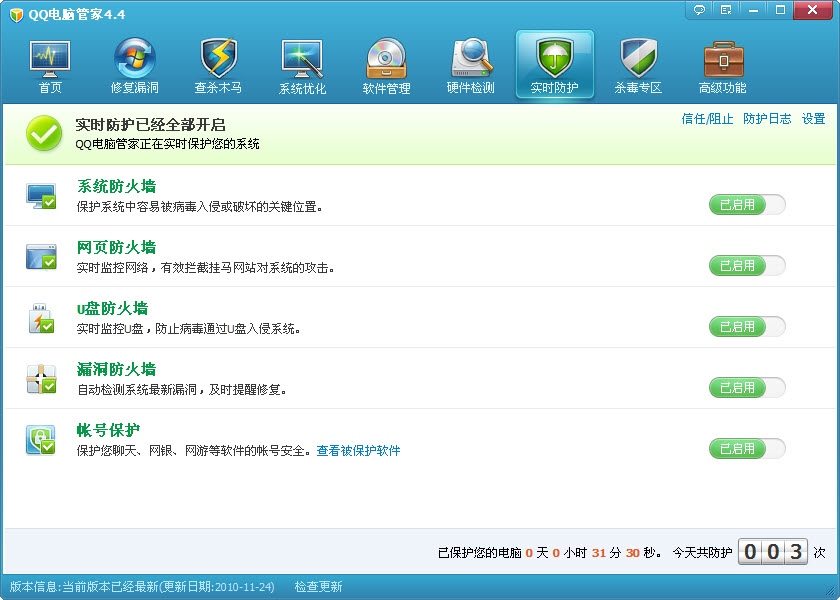Click the 已保护您的电脑 uptime text

550,553
